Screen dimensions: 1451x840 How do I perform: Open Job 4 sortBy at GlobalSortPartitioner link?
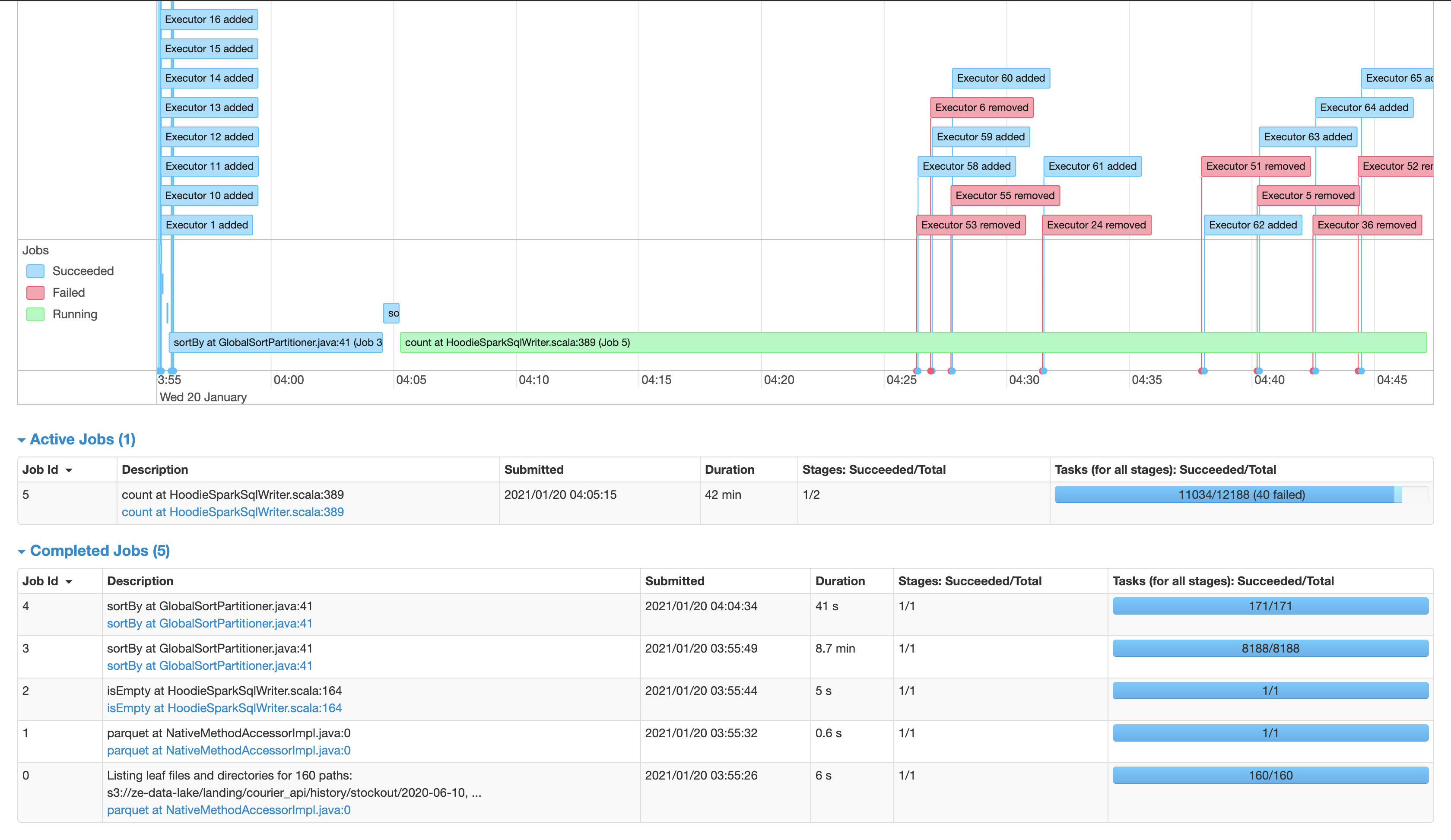tap(210, 624)
